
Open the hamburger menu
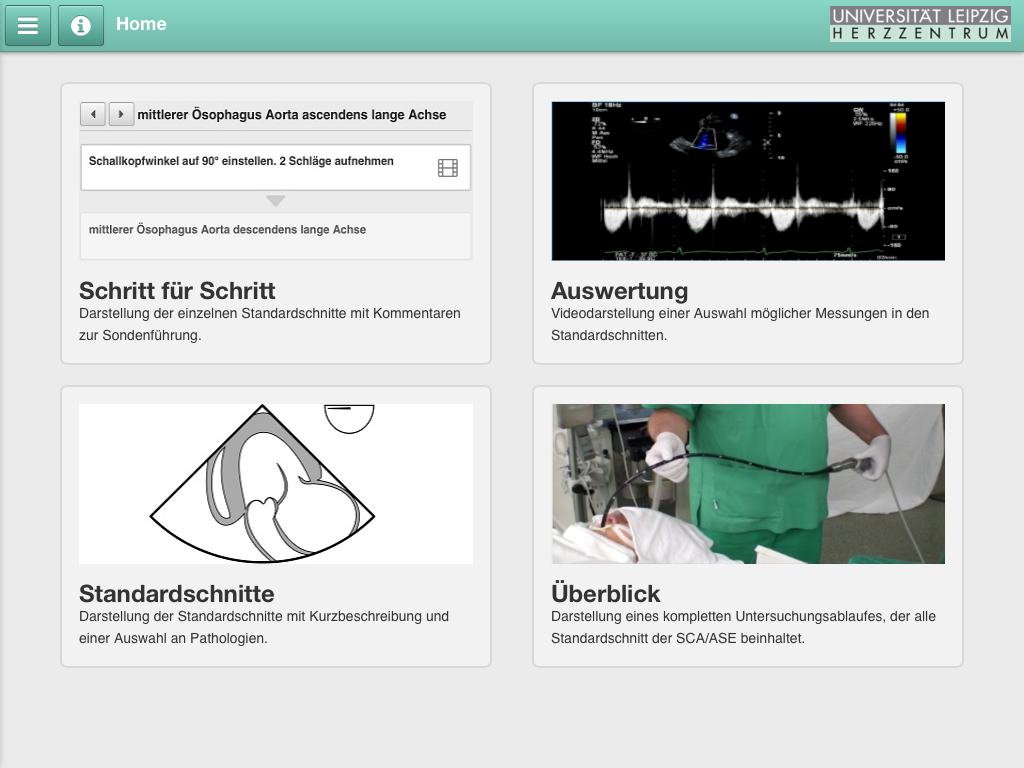(x=28, y=25)
